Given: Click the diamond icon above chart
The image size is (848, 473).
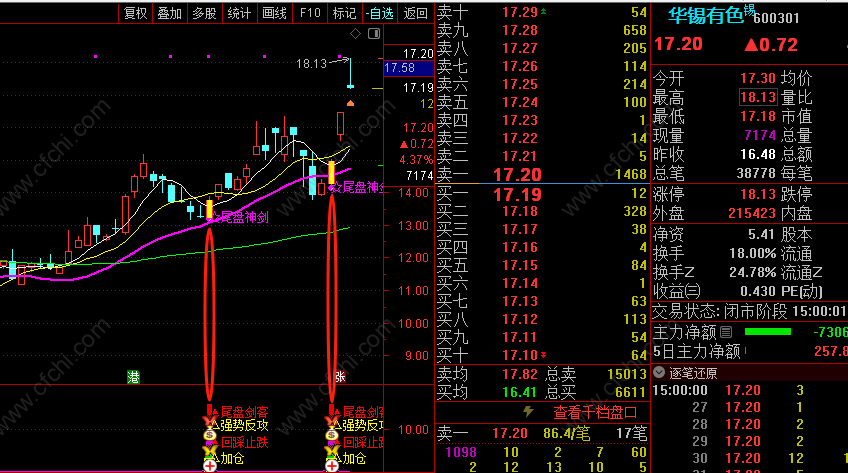Looking at the screenshot, I should coord(355,34).
